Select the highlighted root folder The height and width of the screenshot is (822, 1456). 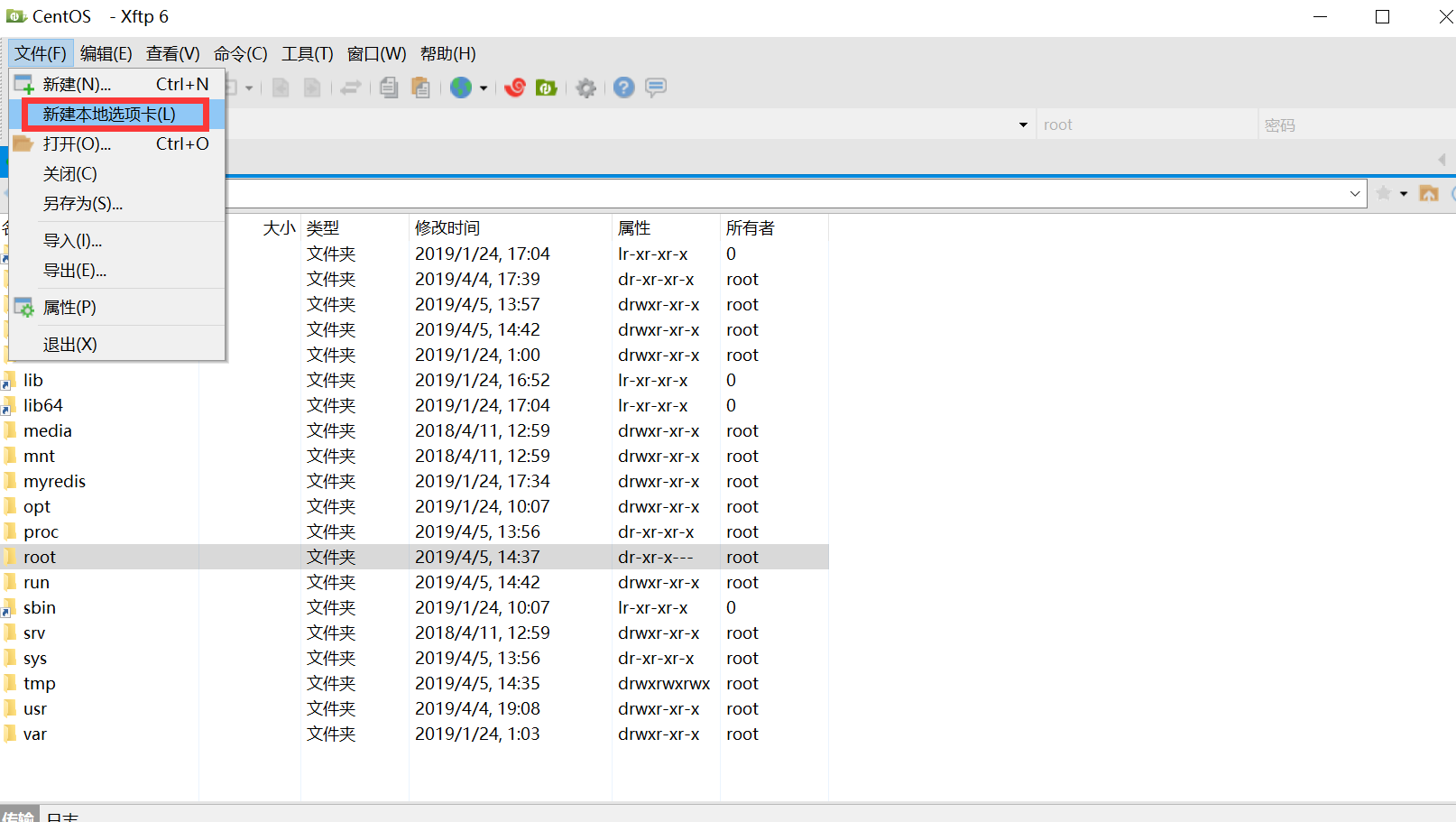tap(39, 557)
